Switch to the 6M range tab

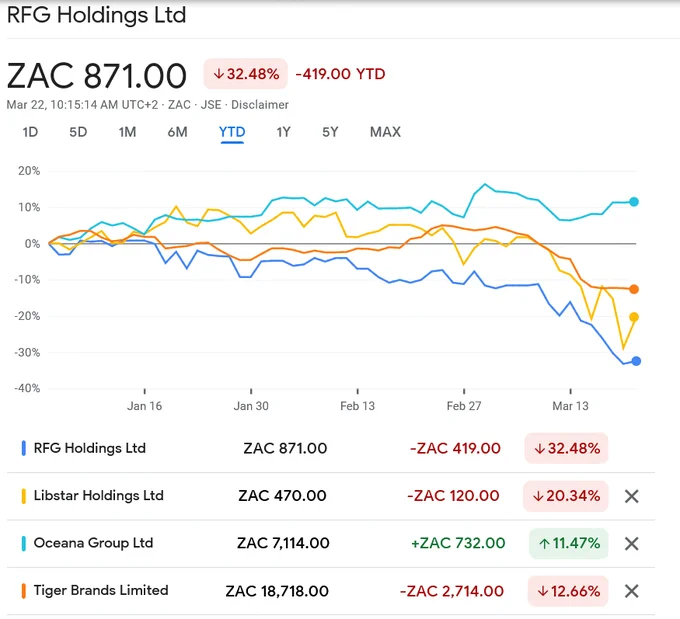(177, 132)
